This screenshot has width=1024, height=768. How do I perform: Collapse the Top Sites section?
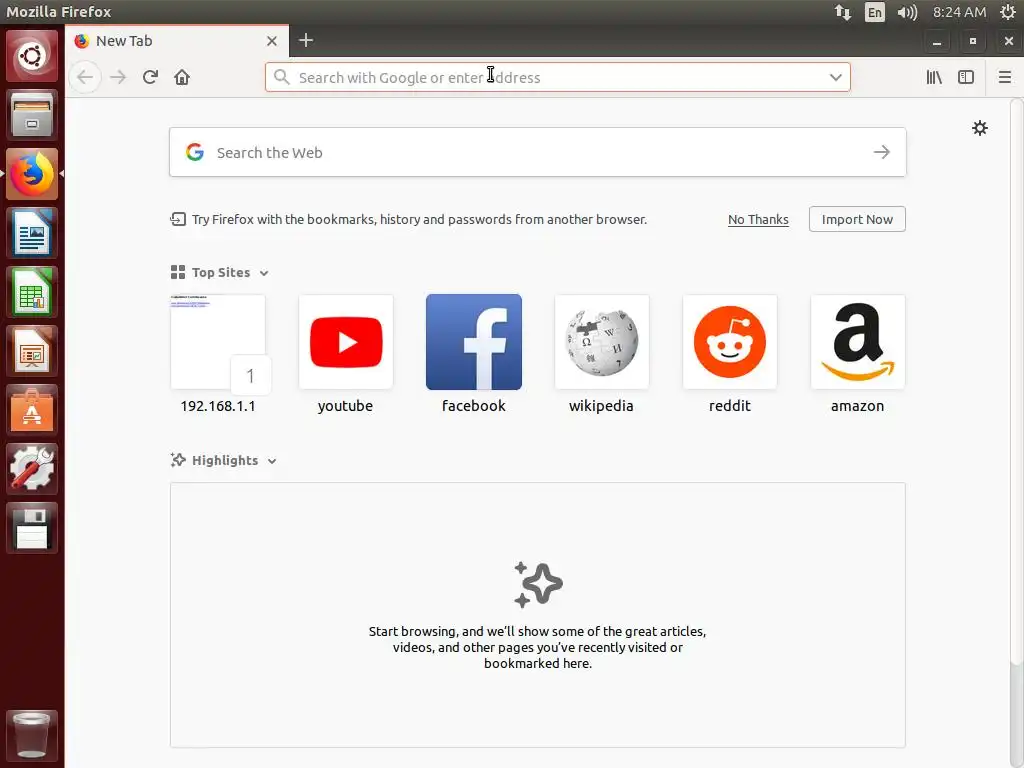(219, 272)
